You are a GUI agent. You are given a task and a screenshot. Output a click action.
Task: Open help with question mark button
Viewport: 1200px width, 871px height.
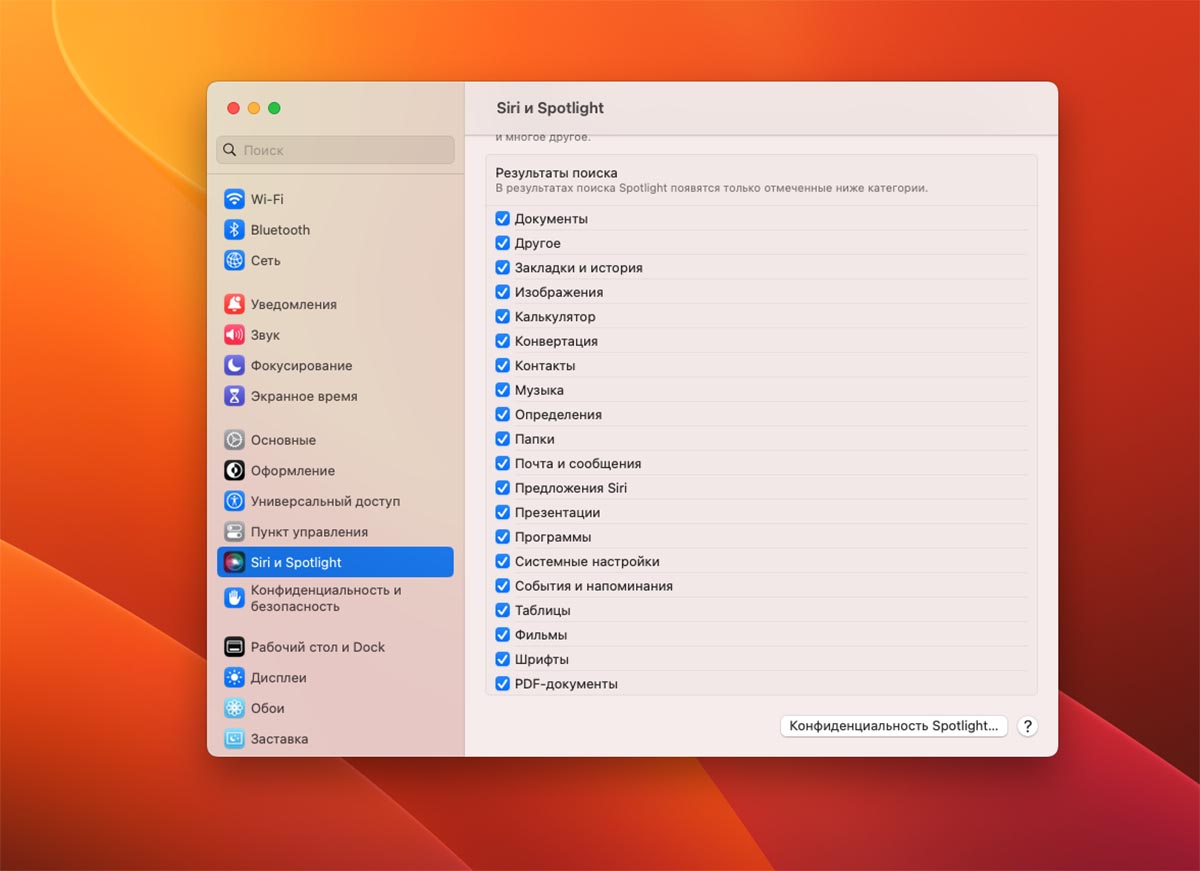tap(1027, 727)
